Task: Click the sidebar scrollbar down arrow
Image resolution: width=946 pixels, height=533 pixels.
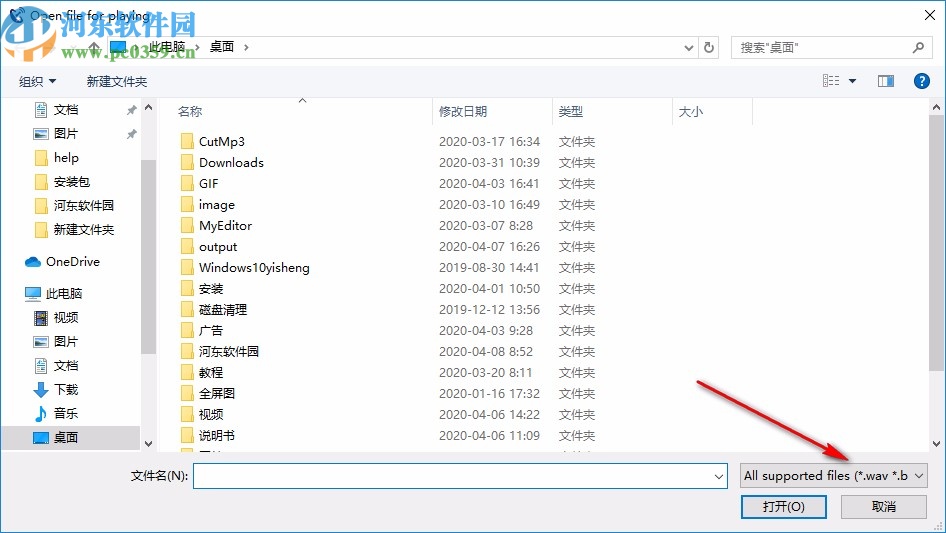Action: tap(148, 444)
